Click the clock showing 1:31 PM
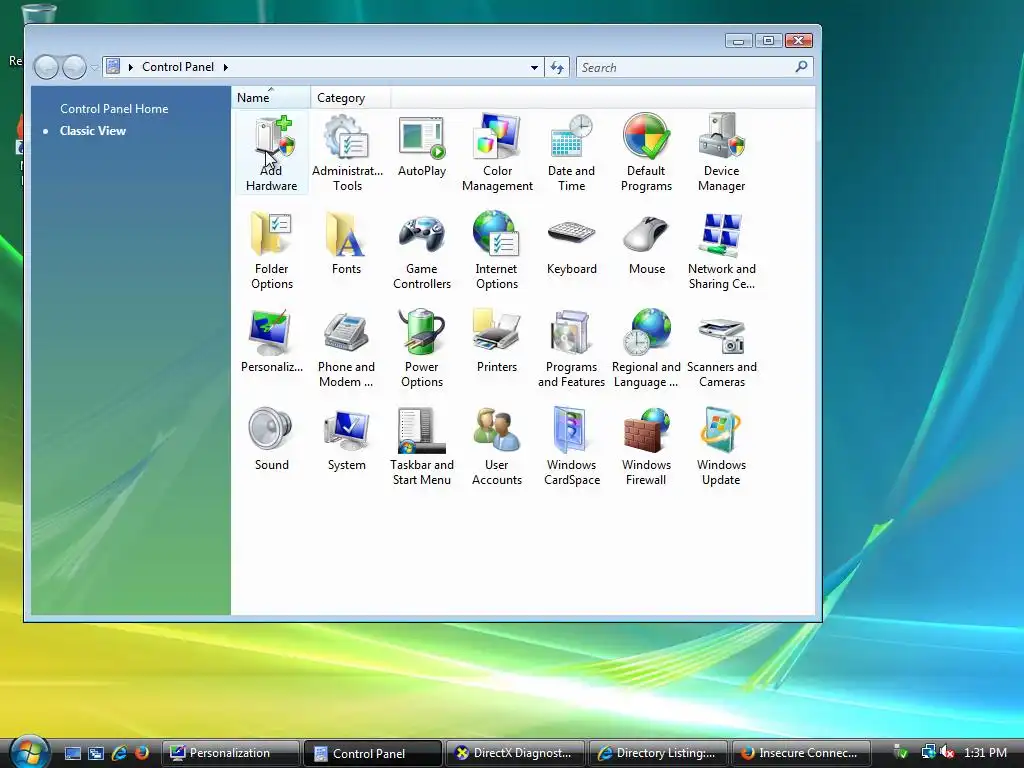This screenshot has height=768, width=1024. pos(985,753)
